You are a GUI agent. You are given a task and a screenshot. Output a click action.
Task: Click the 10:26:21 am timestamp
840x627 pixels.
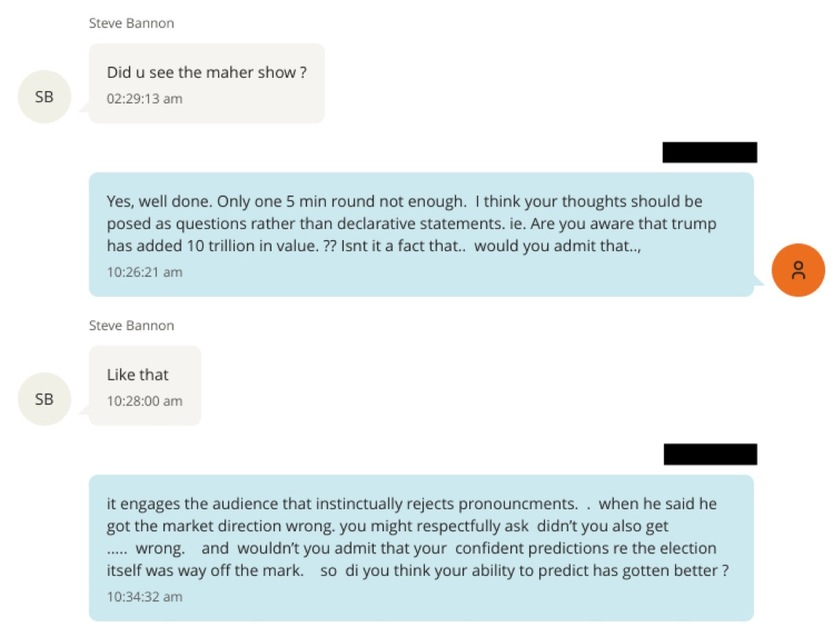click(x=144, y=272)
